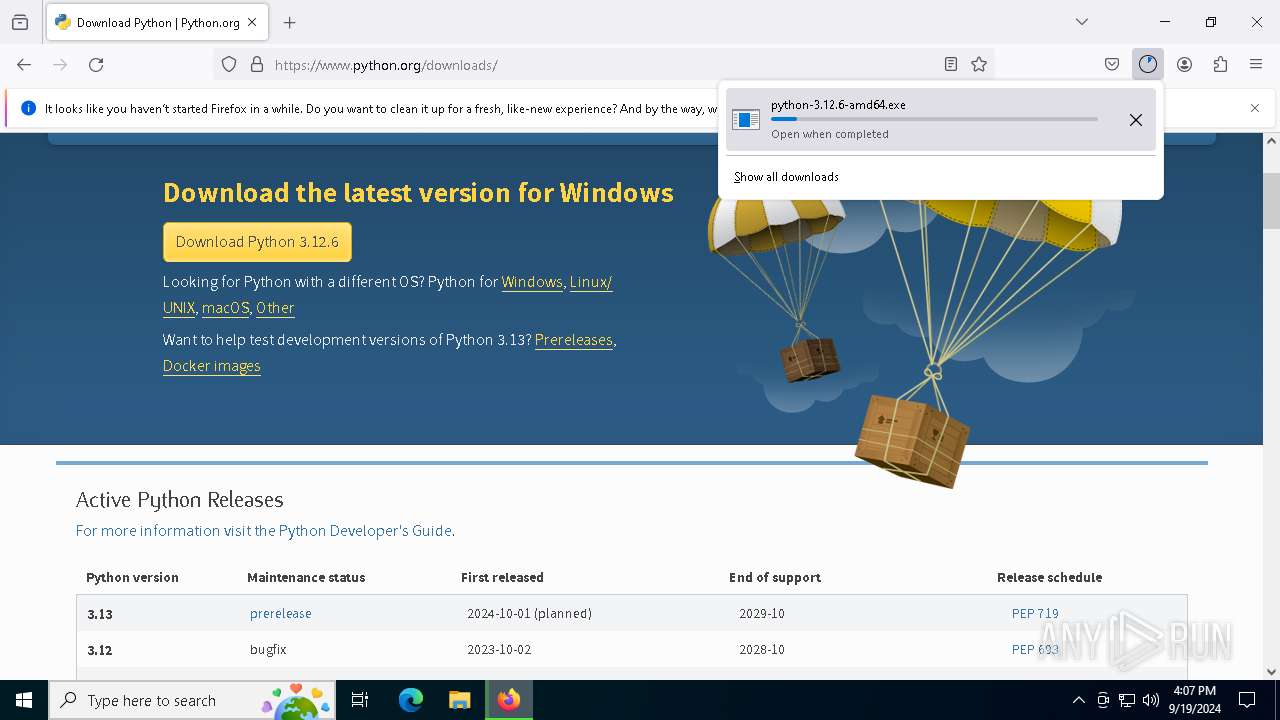Viewport: 1280px width, 720px height.
Task: Open Firefox View (recent browsing) icon
Action: point(20,22)
